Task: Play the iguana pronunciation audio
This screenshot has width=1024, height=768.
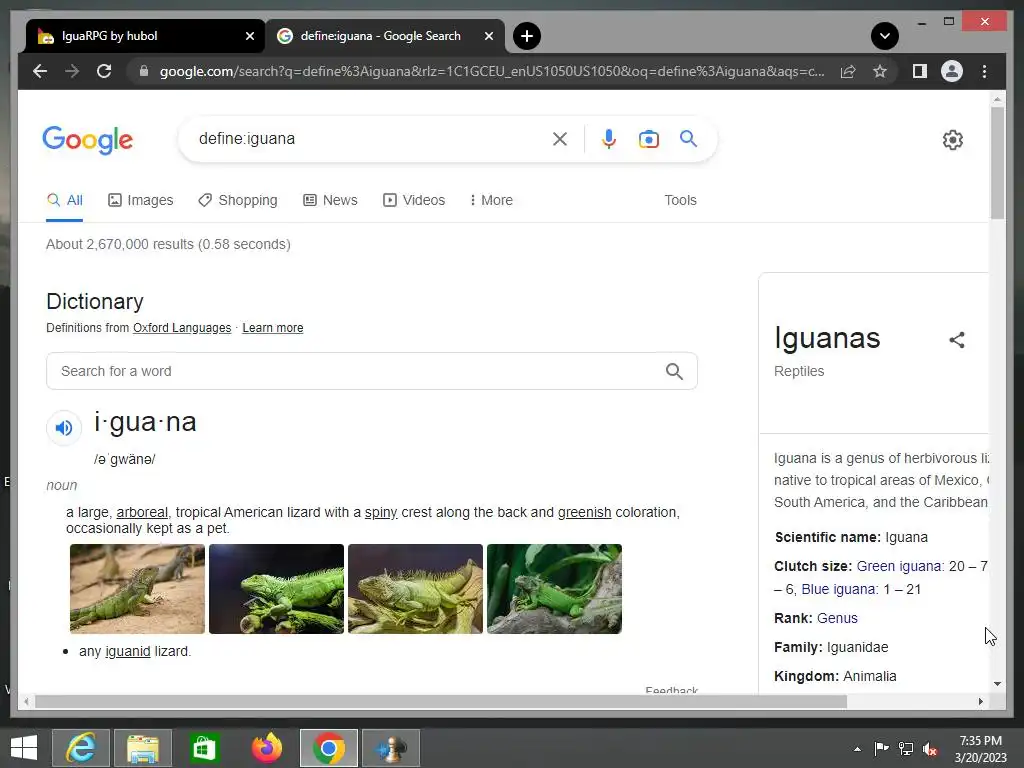Action: [x=64, y=428]
